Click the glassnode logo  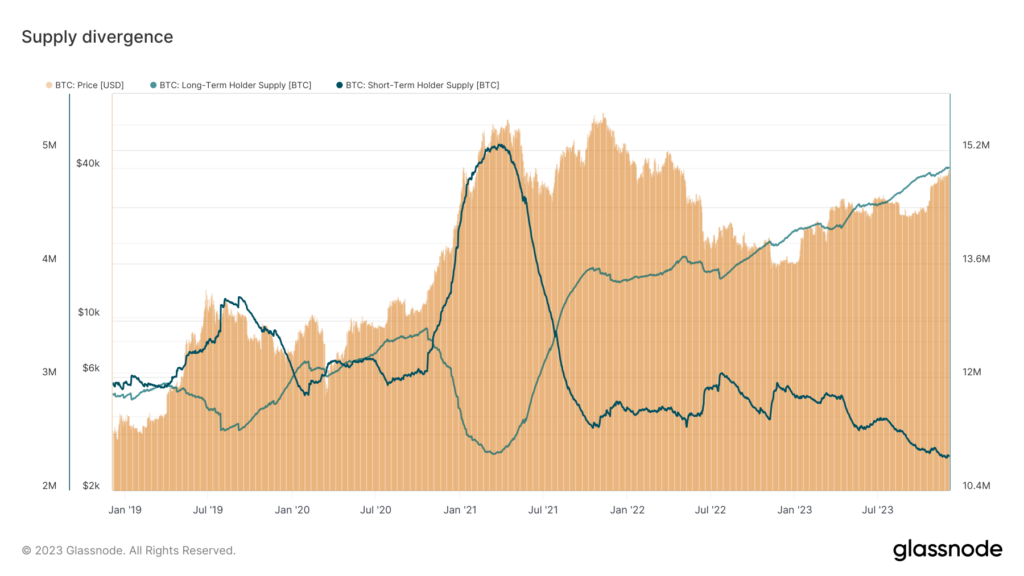[x=947, y=549]
